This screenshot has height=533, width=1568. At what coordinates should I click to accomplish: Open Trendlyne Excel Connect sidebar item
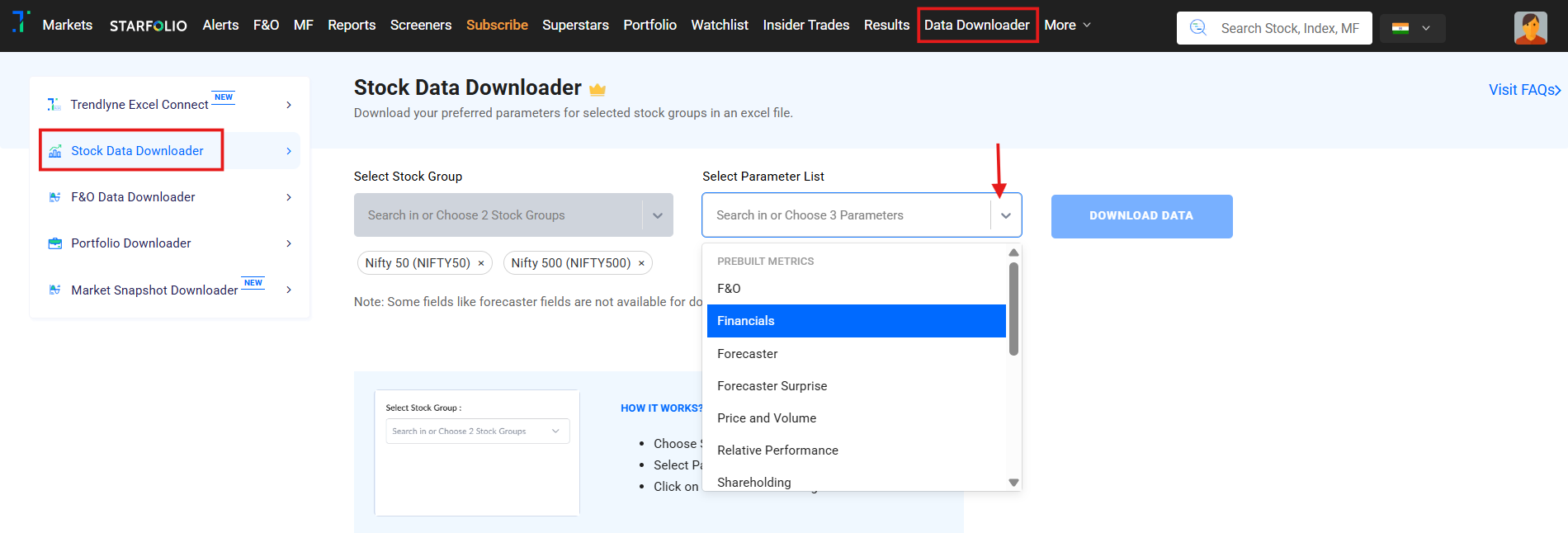[x=169, y=105]
